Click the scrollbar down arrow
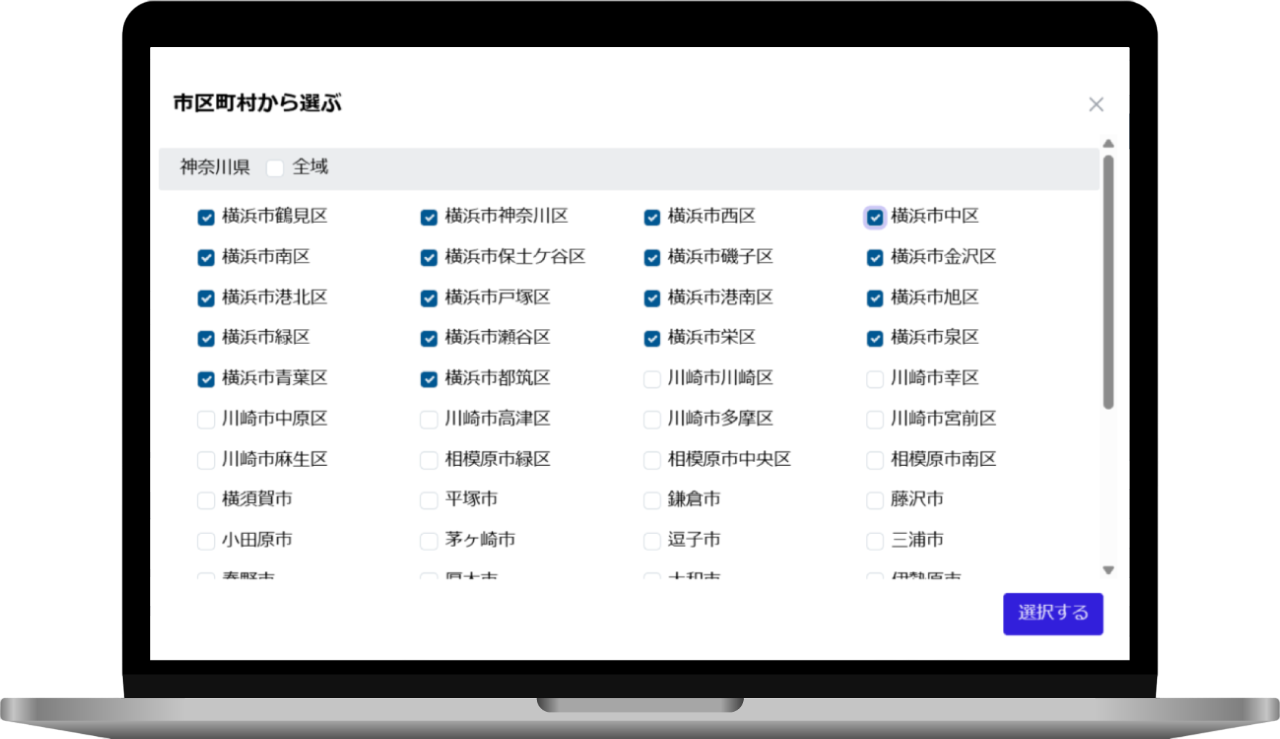 pyautogui.click(x=1108, y=570)
